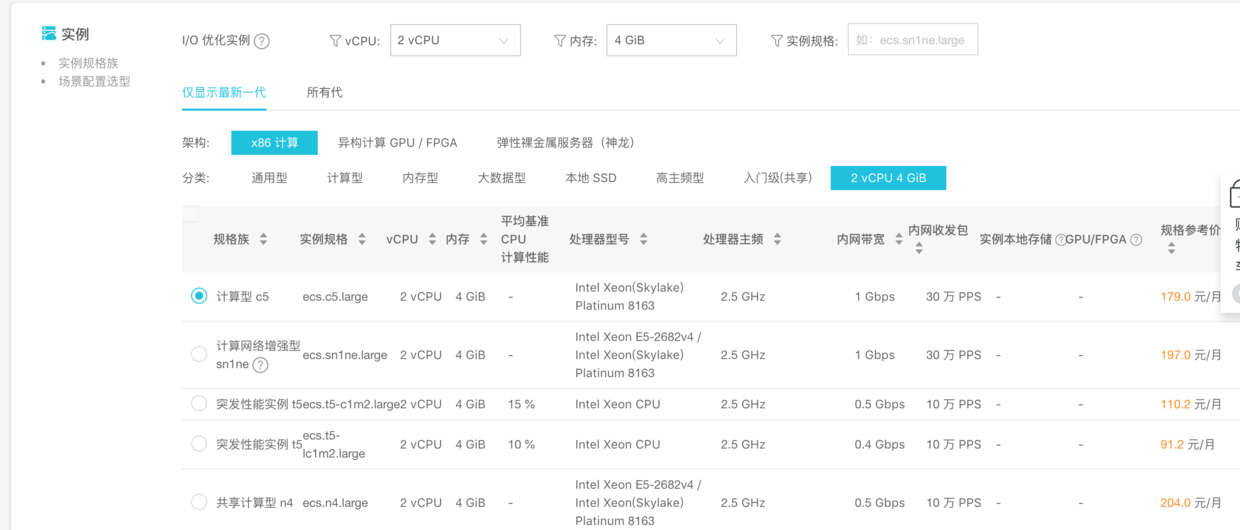Open help icon beside 实例本地存储
Image resolution: width=1240 pixels, height=530 pixels.
pos(1060,240)
